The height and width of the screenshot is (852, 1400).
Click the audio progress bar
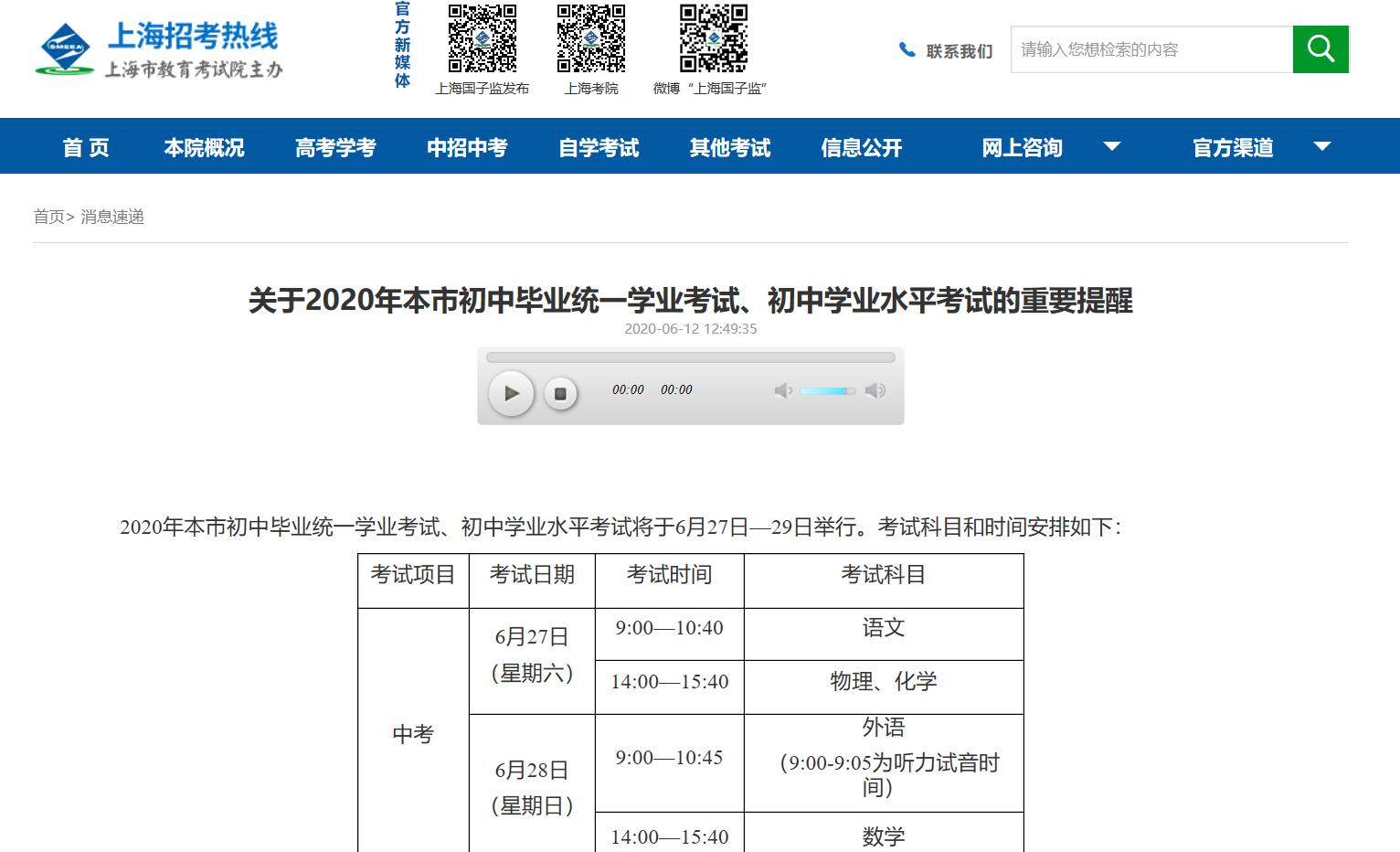[691, 357]
